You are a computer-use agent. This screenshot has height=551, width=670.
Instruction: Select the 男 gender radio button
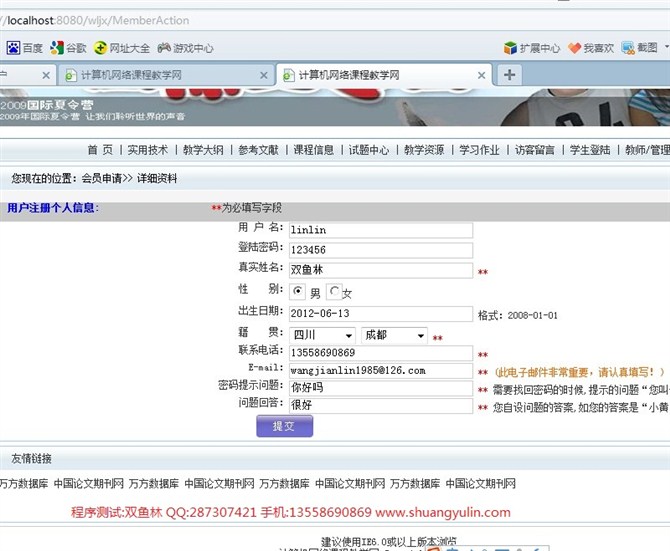pos(298,293)
